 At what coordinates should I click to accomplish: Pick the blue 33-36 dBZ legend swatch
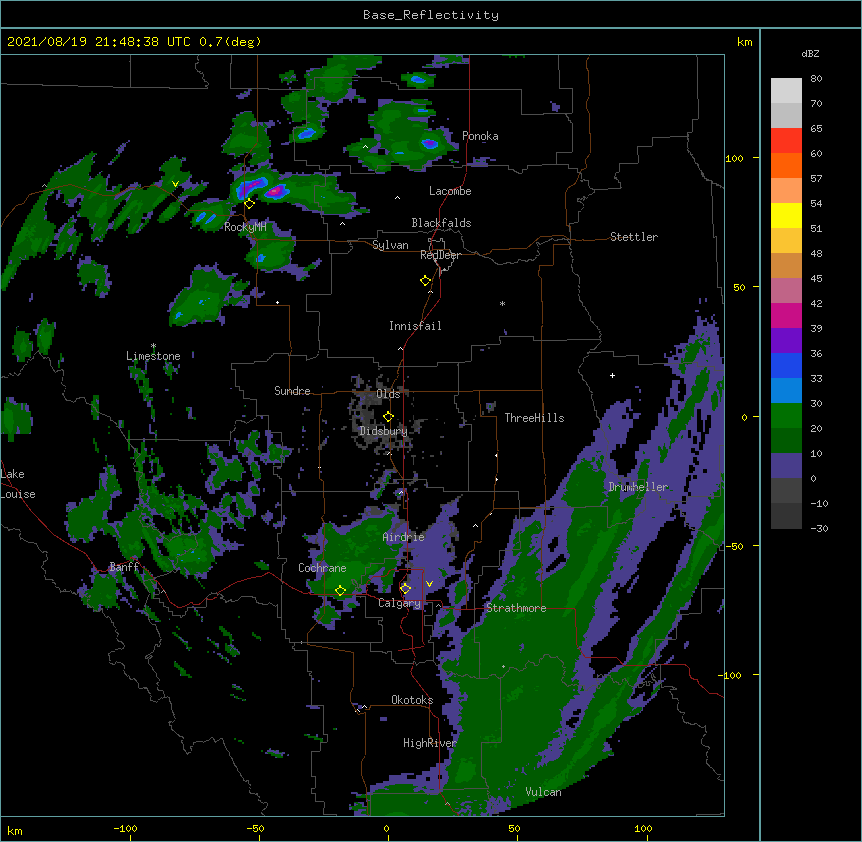coord(786,365)
